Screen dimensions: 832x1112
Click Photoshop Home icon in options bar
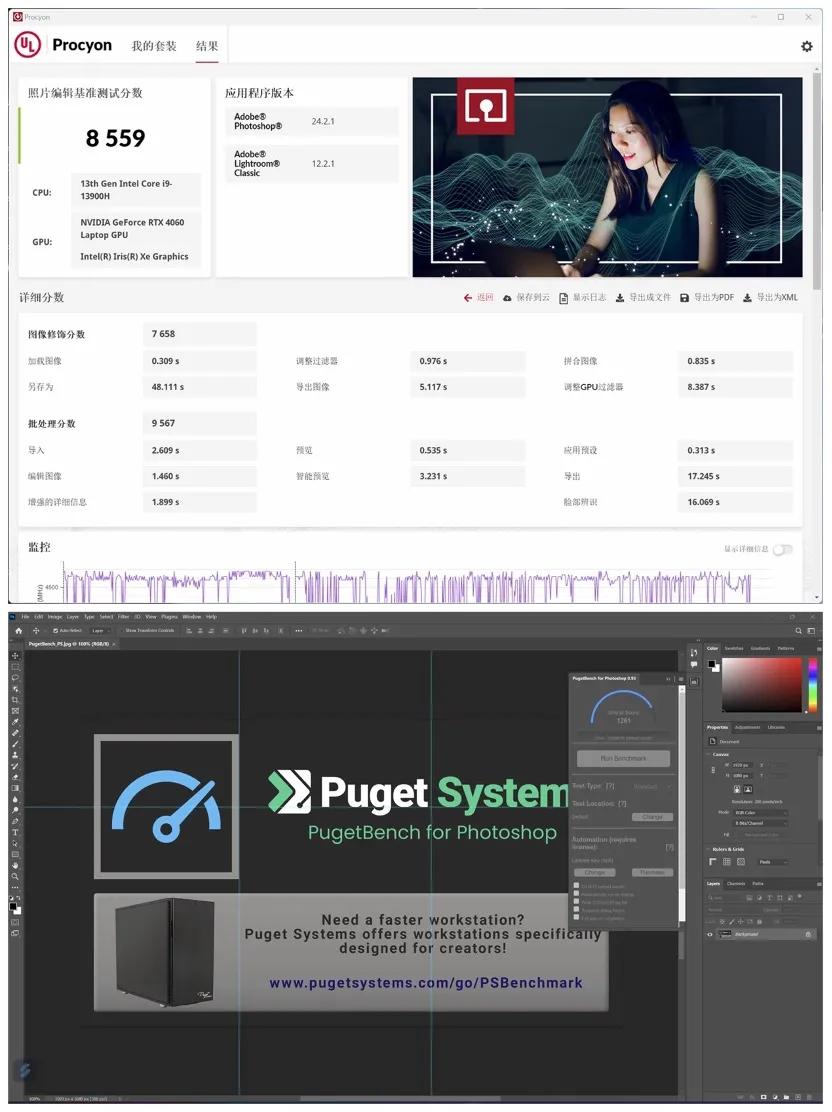[x=18, y=630]
